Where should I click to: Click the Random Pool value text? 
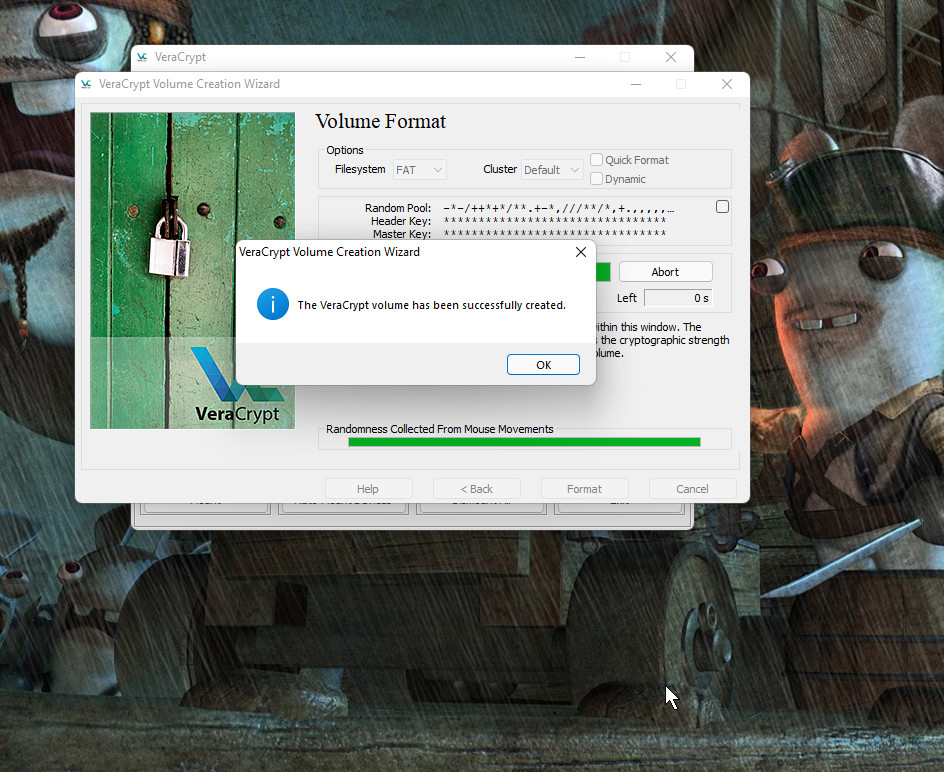pyautogui.click(x=559, y=208)
